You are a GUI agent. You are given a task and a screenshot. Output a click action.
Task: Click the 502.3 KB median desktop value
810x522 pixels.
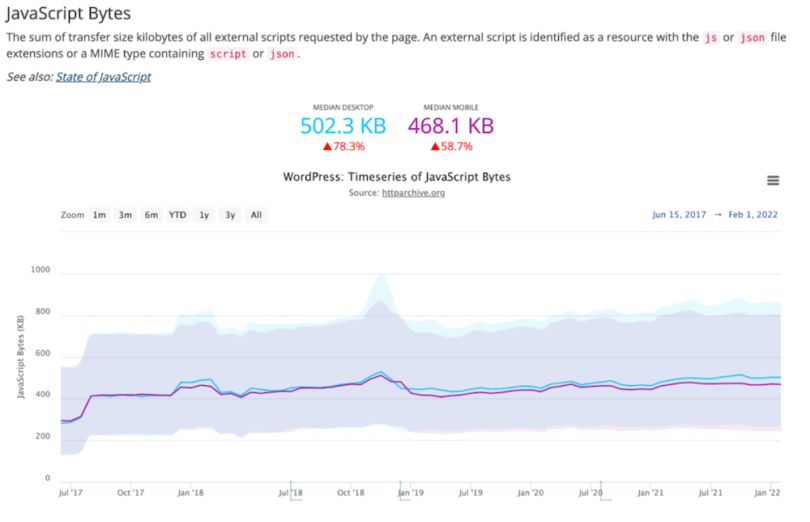343,126
